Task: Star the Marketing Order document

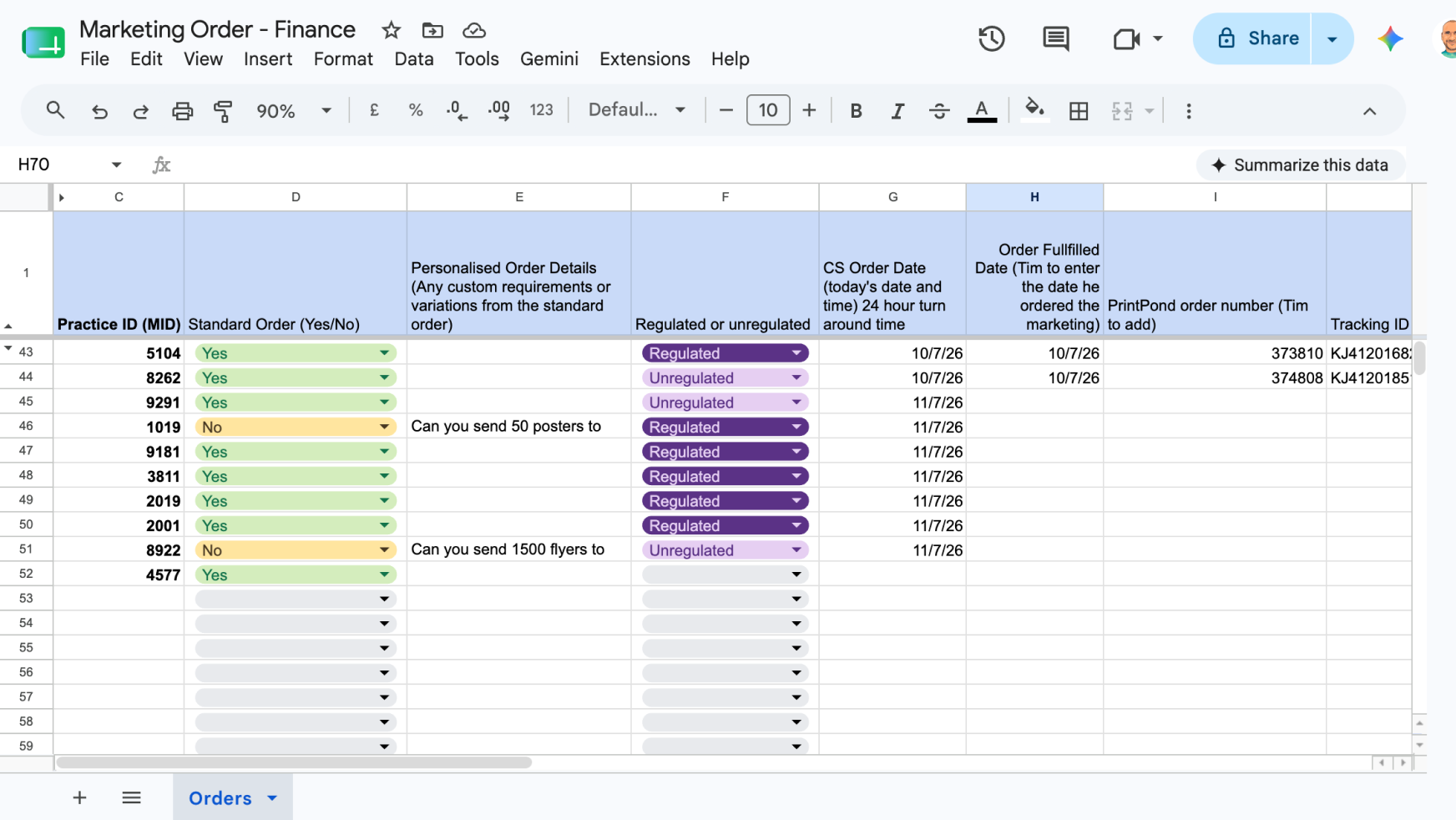Action: 391,31
